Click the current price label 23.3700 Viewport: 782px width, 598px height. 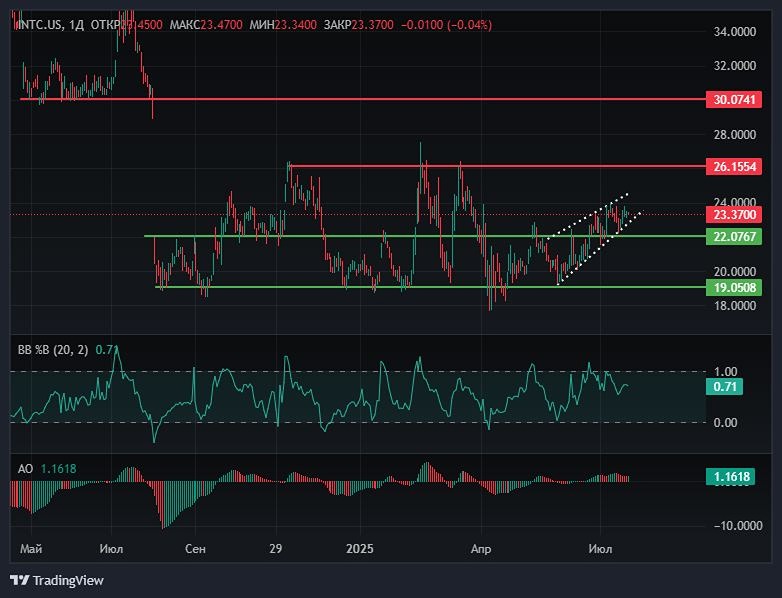click(734, 214)
